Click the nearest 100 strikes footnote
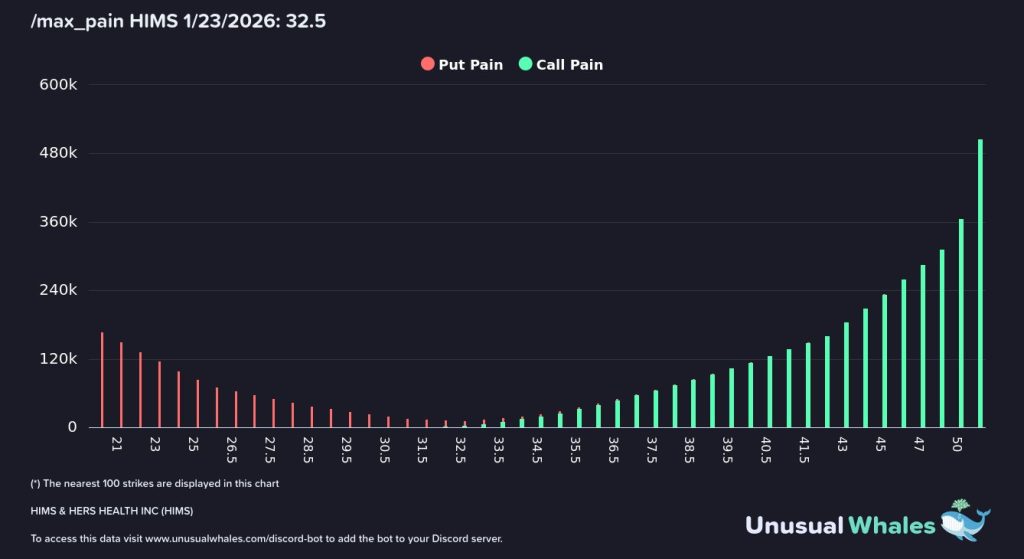The height and width of the screenshot is (559, 1024). point(155,483)
